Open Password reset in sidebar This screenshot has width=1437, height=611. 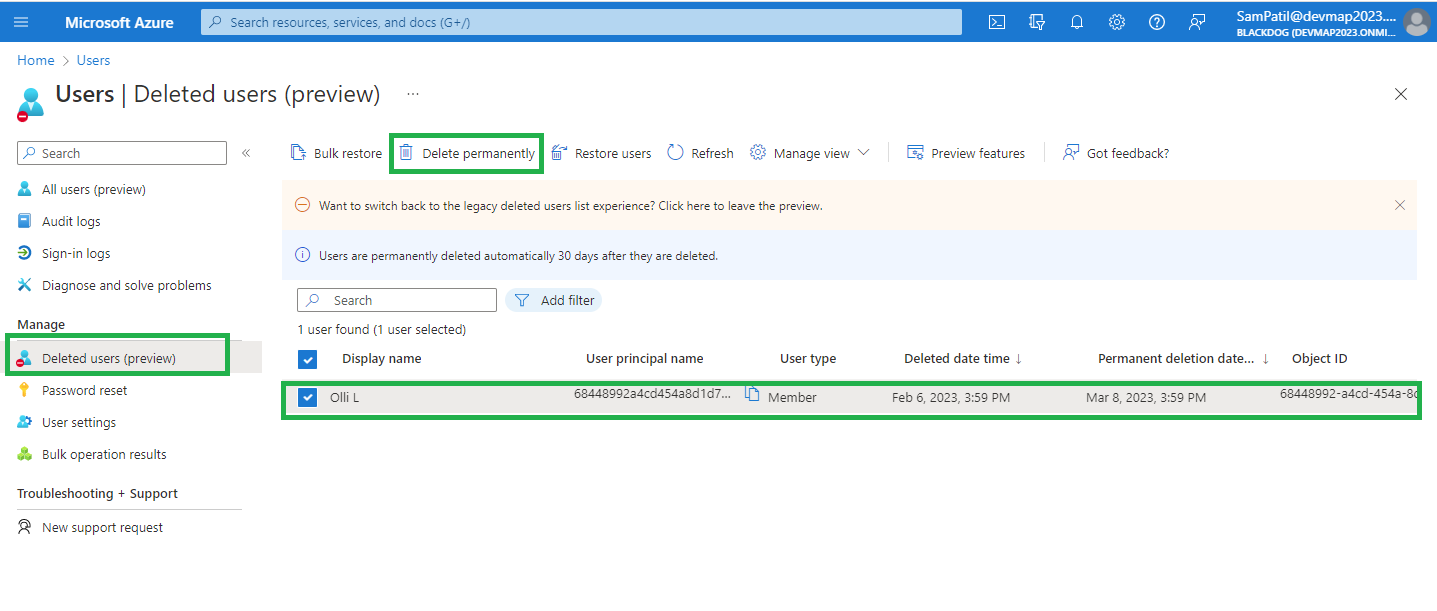84,390
